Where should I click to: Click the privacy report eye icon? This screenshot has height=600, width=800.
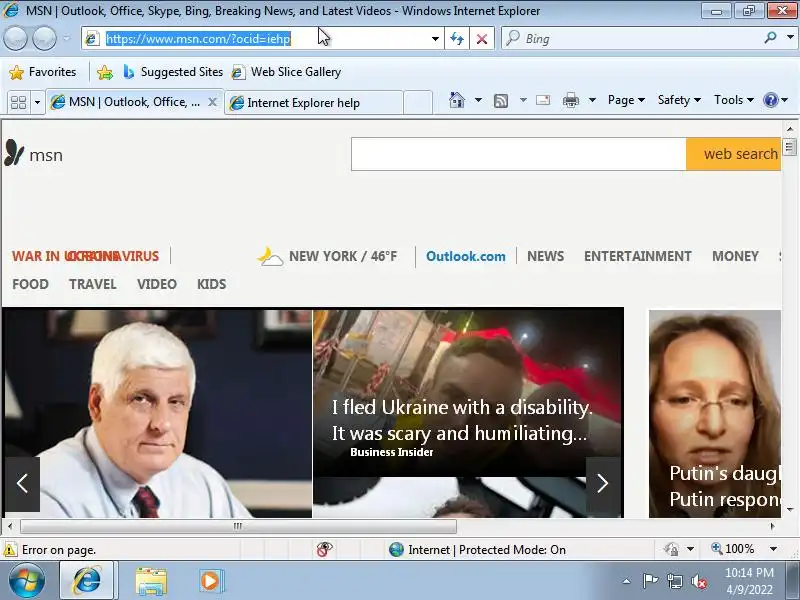pos(324,549)
